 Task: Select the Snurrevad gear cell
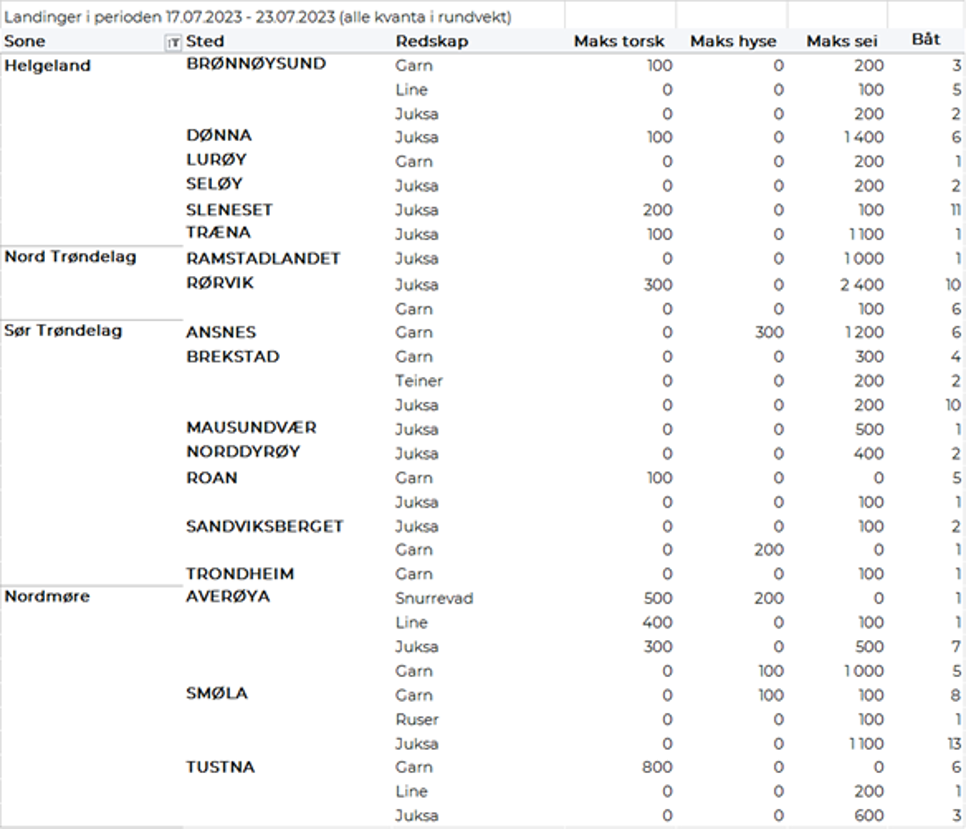434,598
